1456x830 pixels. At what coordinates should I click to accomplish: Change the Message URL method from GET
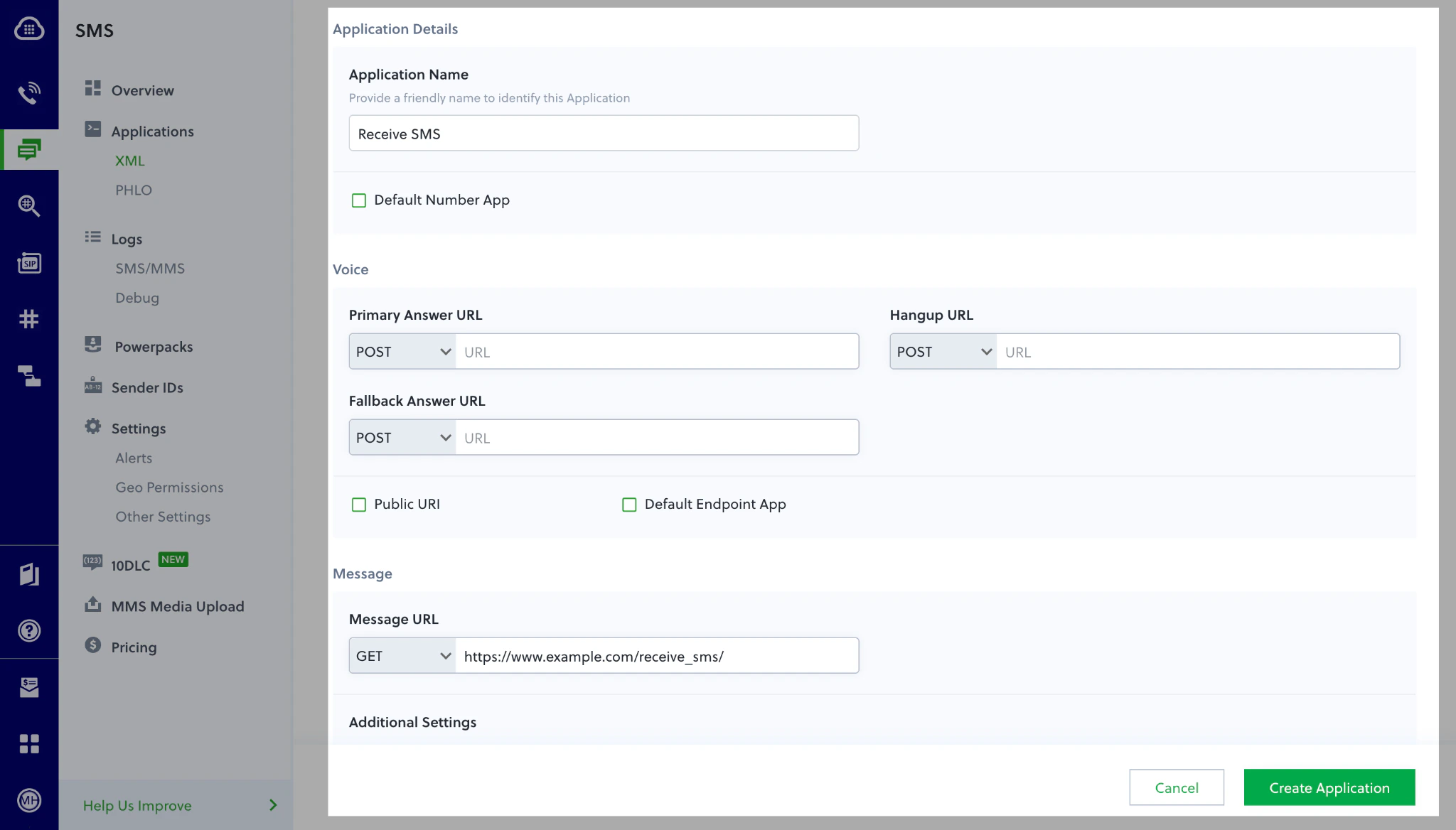(402, 655)
